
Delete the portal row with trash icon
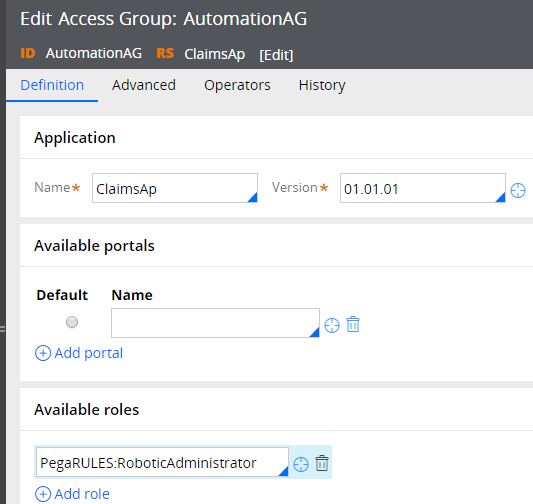pos(353,324)
